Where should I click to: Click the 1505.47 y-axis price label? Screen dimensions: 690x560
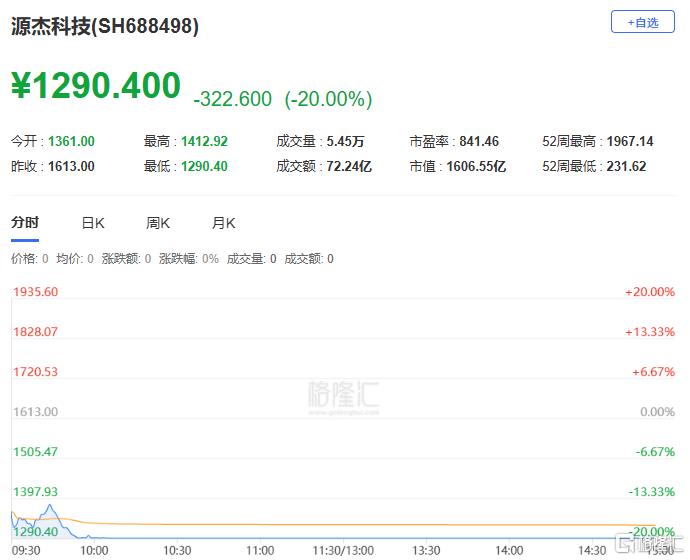coord(35,452)
